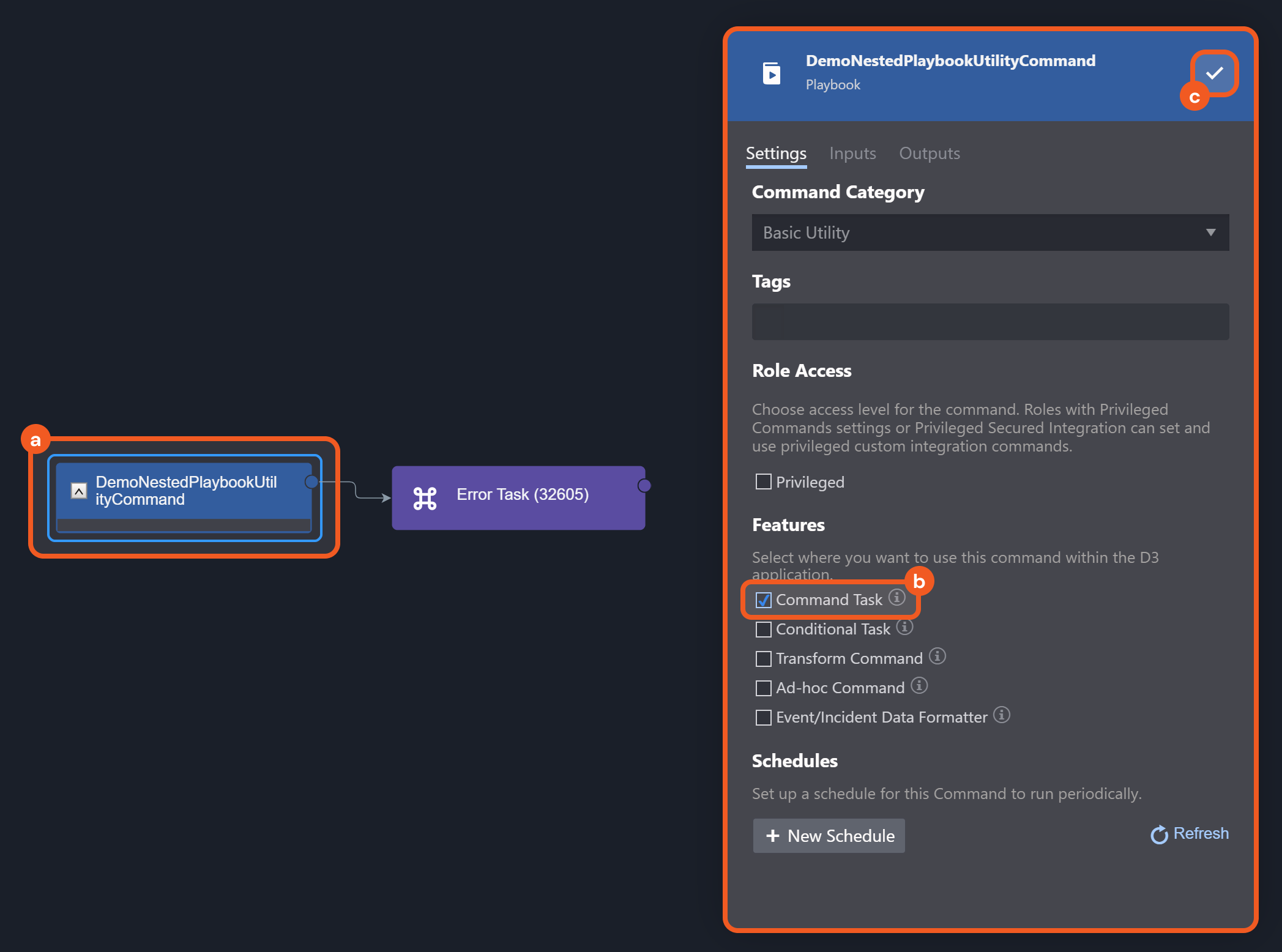This screenshot has height=952, width=1282.
Task: Click the Refresh icon in Schedules
Action: (1159, 835)
